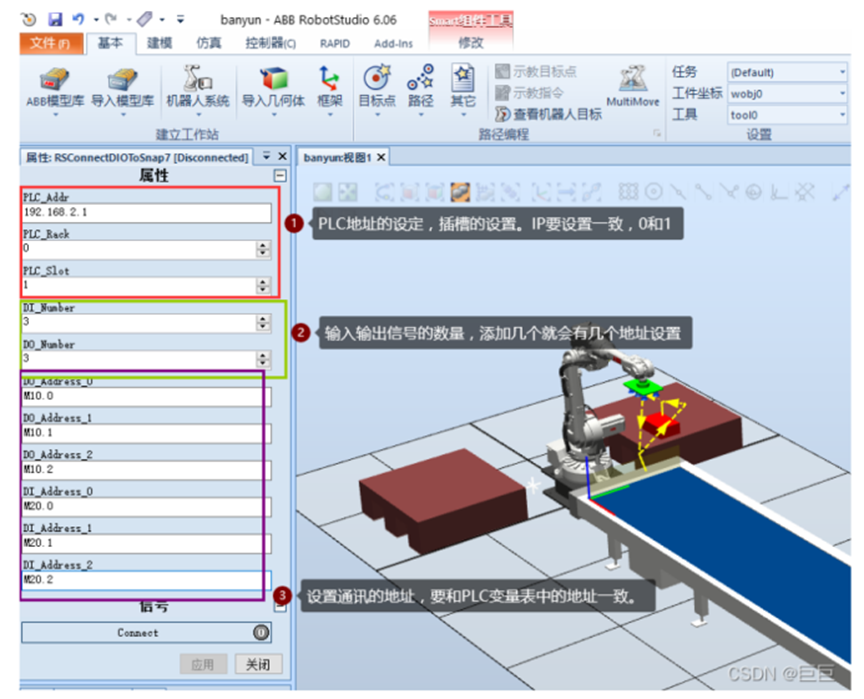Click the Undo arrow icon

[78, 19]
